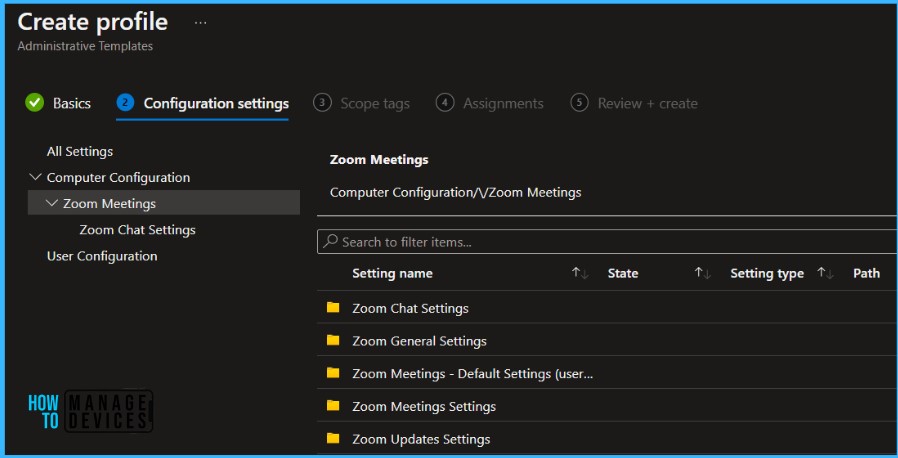Image resolution: width=898 pixels, height=458 pixels.
Task: Select All Settings in the tree
Action: click(80, 152)
